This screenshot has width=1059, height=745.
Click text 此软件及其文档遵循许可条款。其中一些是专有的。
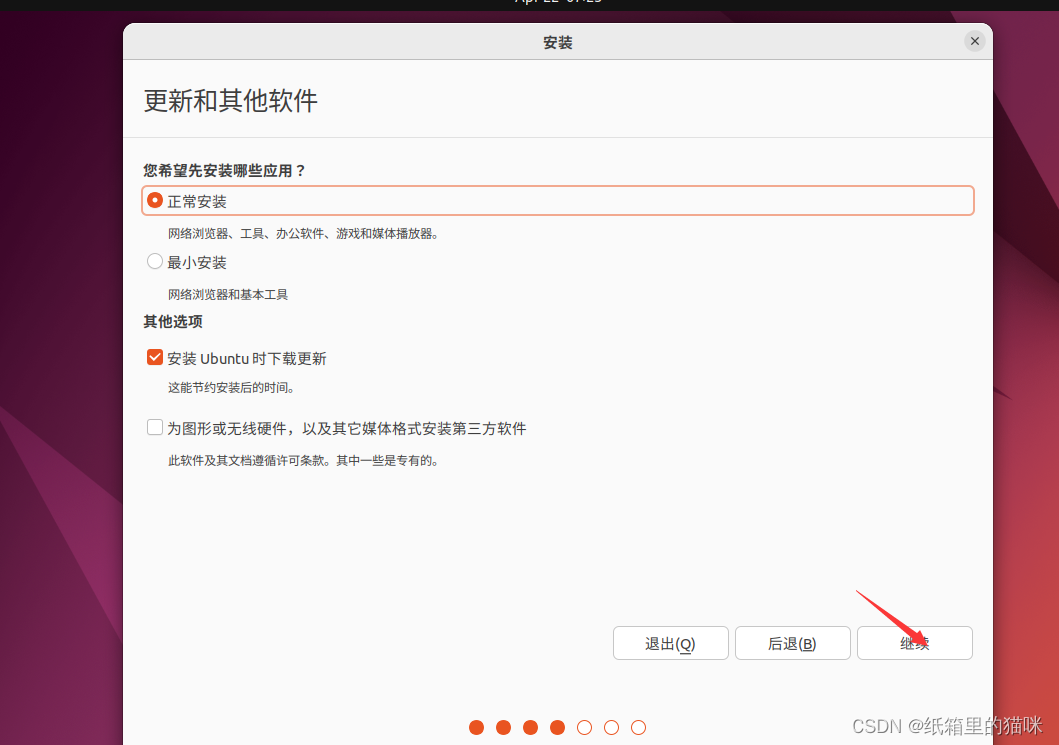pyautogui.click(x=304, y=461)
